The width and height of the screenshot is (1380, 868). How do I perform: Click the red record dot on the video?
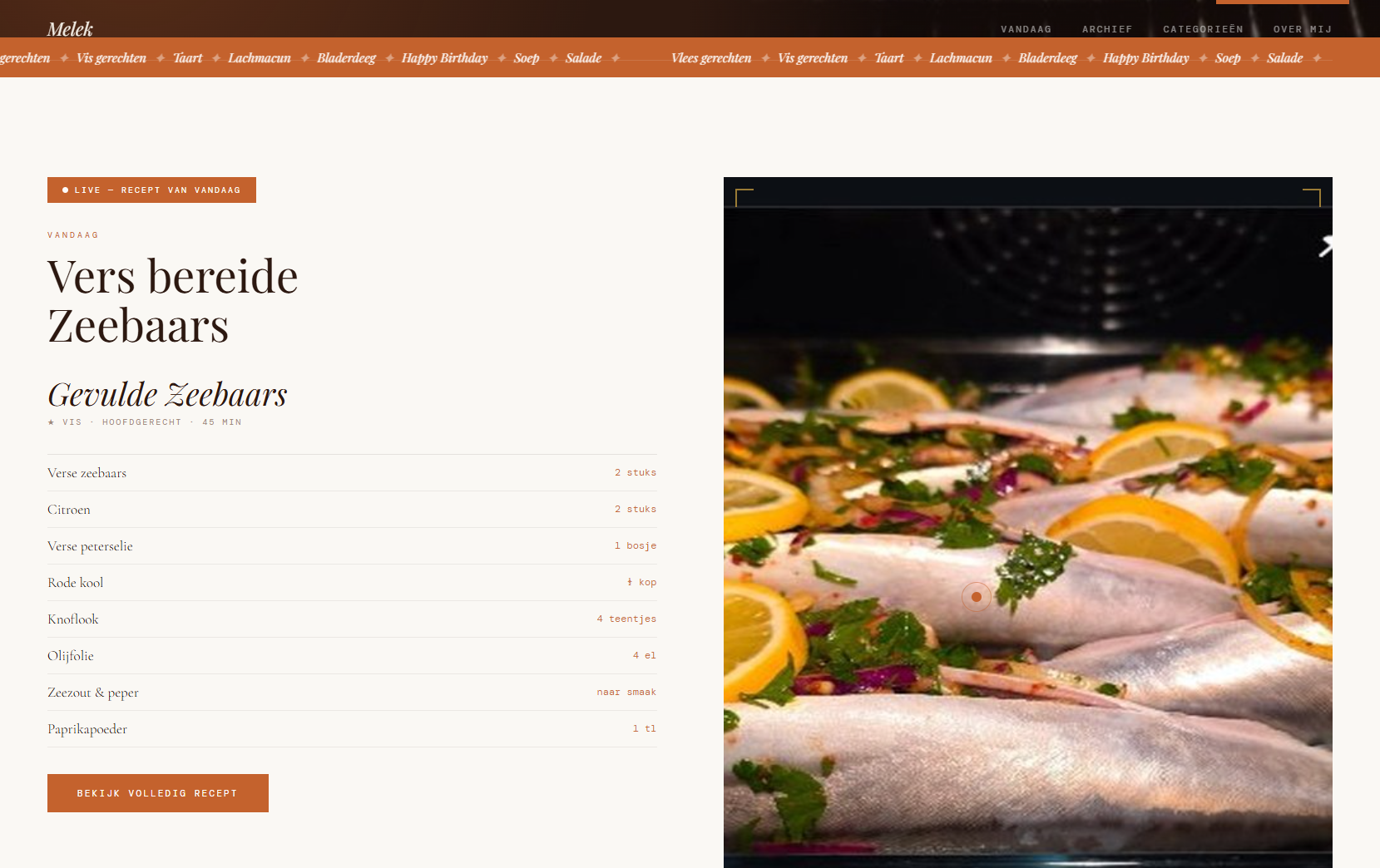tap(977, 597)
